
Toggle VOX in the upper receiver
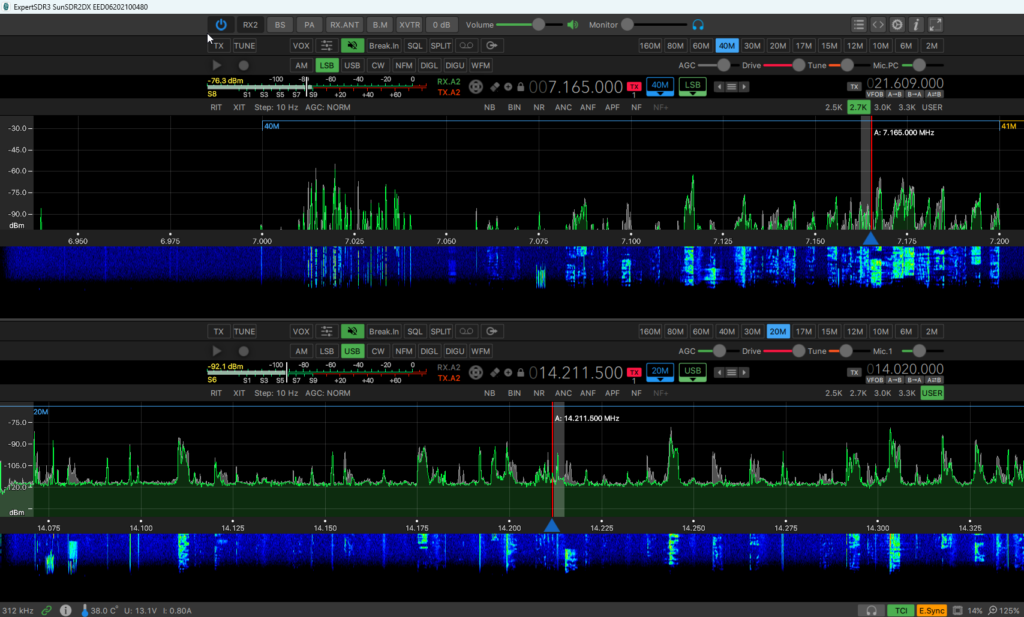point(301,45)
